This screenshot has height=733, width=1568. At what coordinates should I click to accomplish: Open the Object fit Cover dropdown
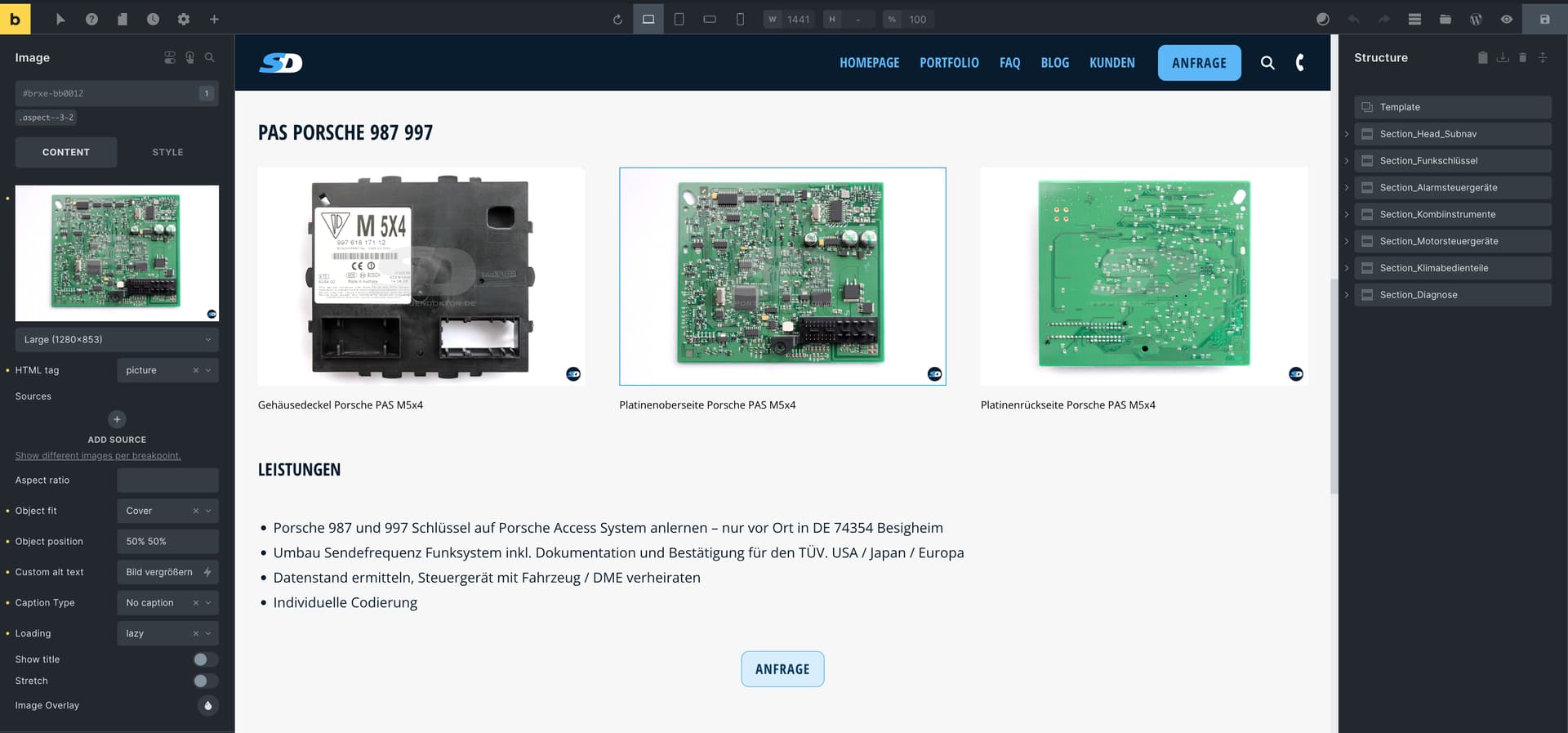(167, 511)
